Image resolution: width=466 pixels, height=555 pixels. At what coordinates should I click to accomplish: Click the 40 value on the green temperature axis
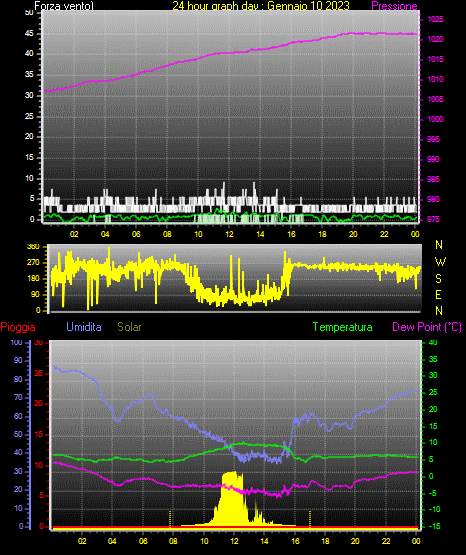(433, 342)
